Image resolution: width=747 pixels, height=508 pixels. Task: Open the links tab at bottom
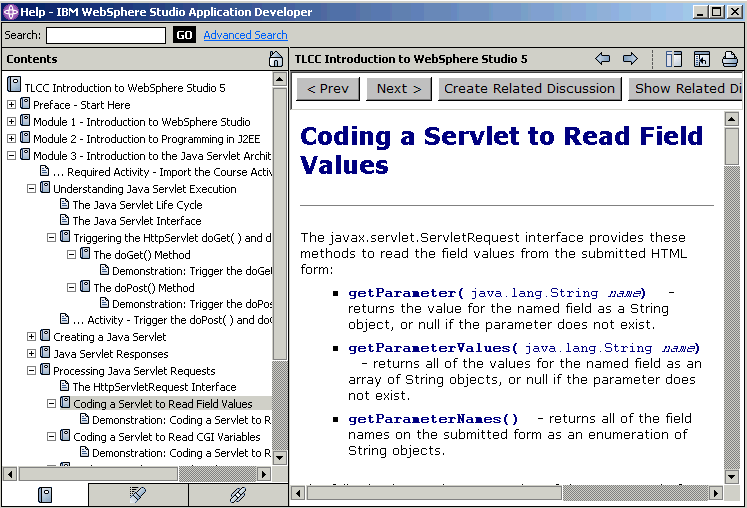click(x=238, y=495)
